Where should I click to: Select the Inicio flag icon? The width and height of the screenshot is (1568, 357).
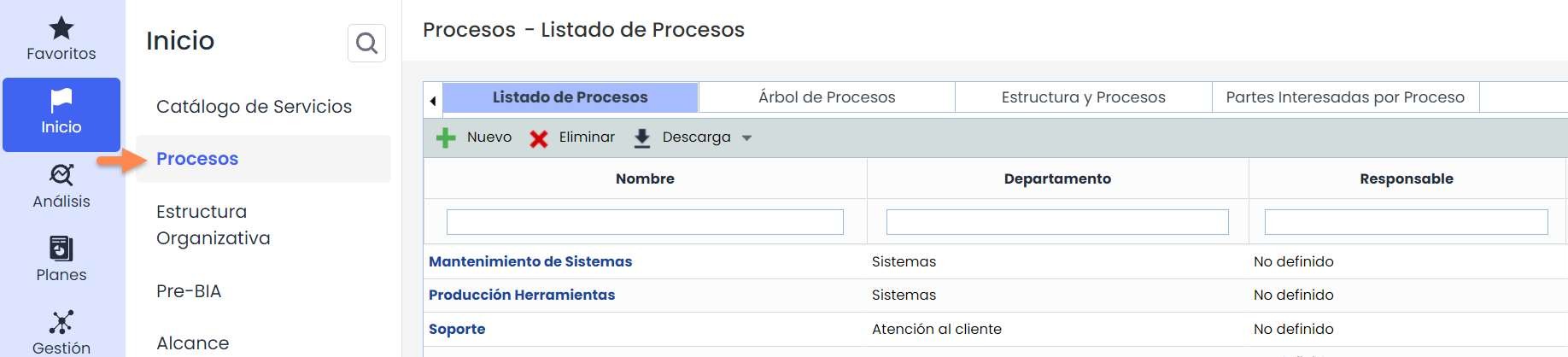click(61, 101)
